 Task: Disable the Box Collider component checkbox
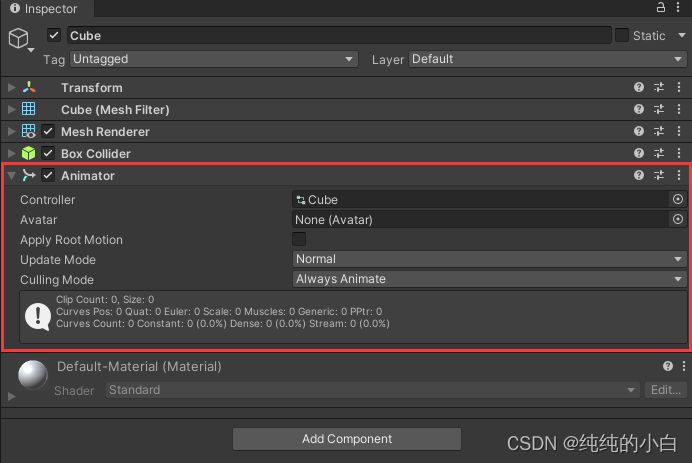(x=48, y=153)
